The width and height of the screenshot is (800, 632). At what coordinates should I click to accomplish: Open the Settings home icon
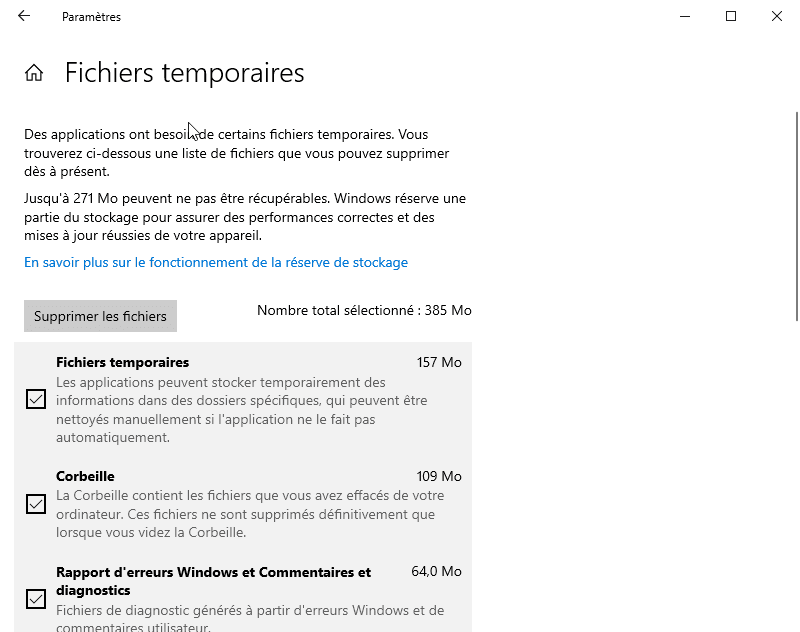[x=34, y=73]
